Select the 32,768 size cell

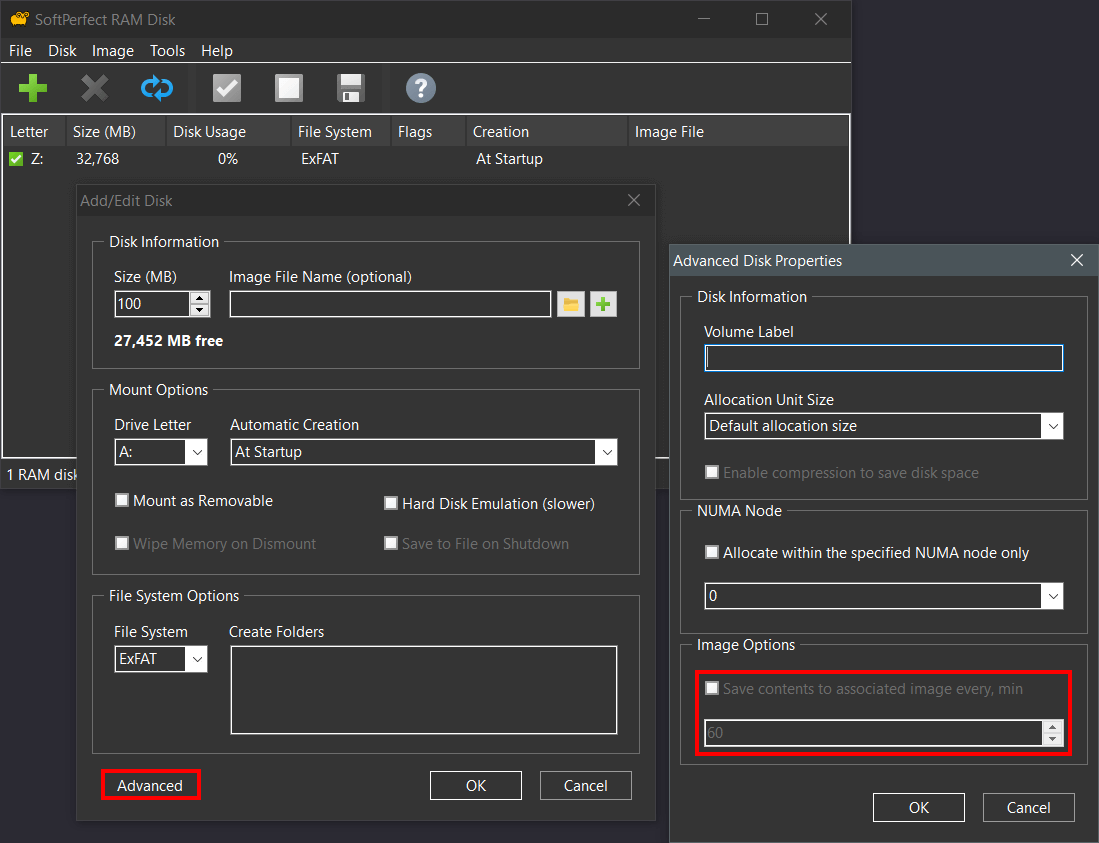click(x=97, y=159)
